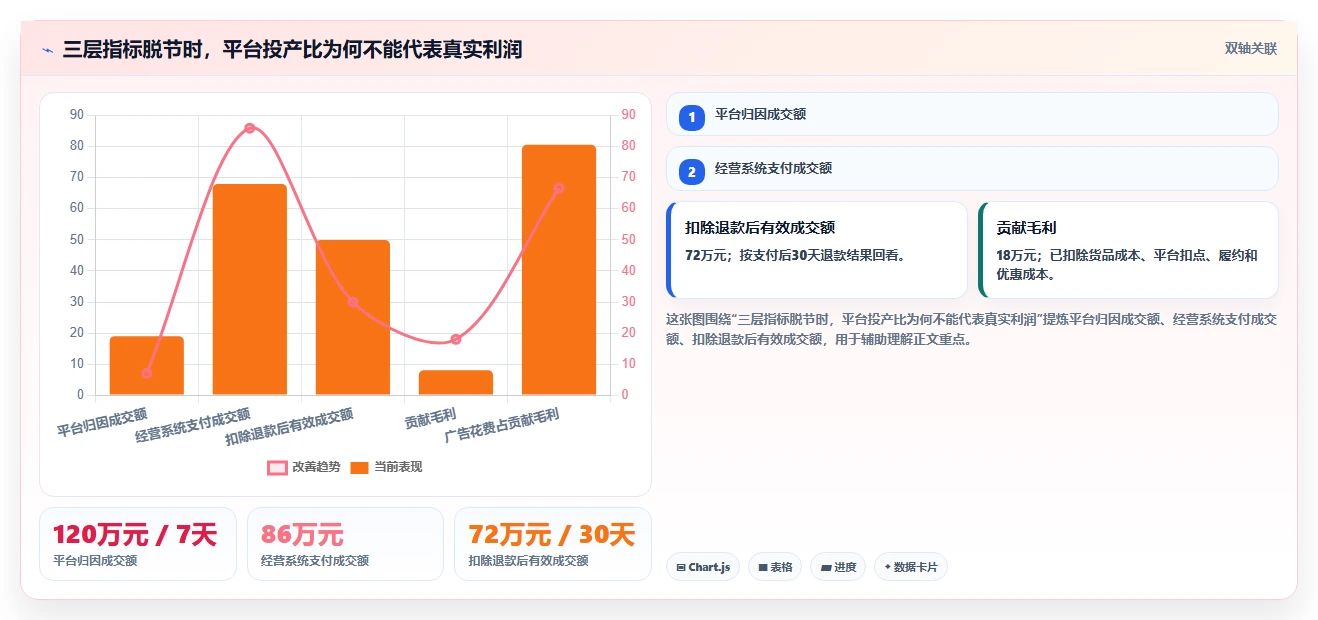Click the chart title 三层指标脱节时 heading
The image size is (1318, 620).
(x=292, y=50)
